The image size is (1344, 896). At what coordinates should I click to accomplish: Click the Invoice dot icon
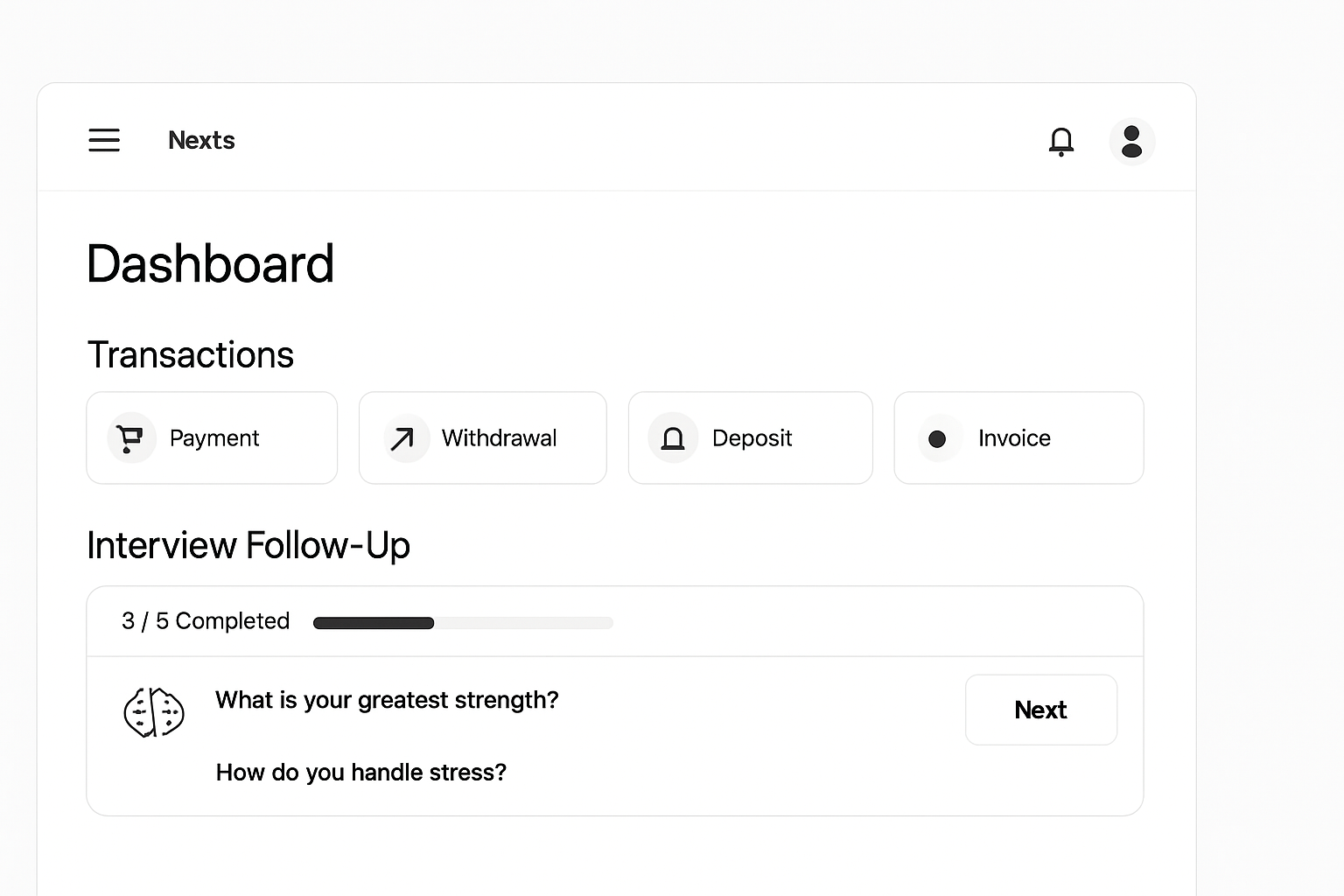click(x=937, y=438)
